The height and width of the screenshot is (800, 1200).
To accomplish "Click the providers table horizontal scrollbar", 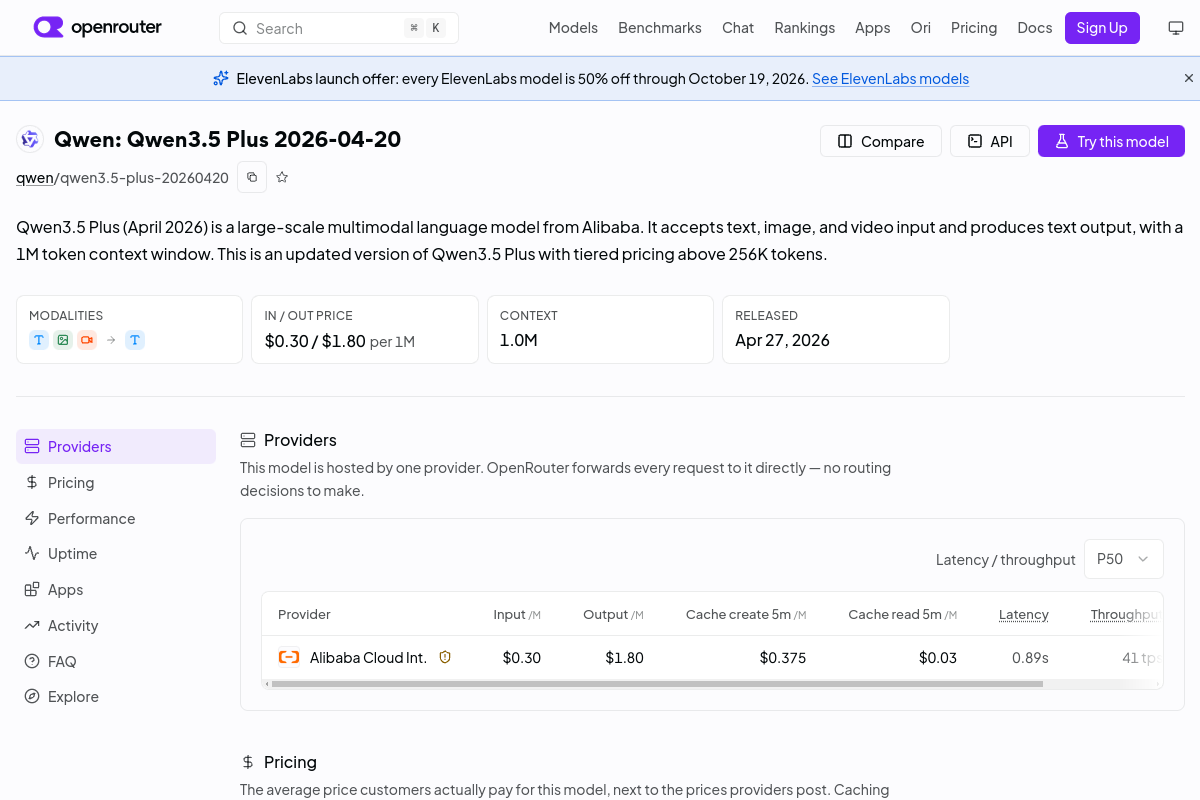I will [657, 684].
